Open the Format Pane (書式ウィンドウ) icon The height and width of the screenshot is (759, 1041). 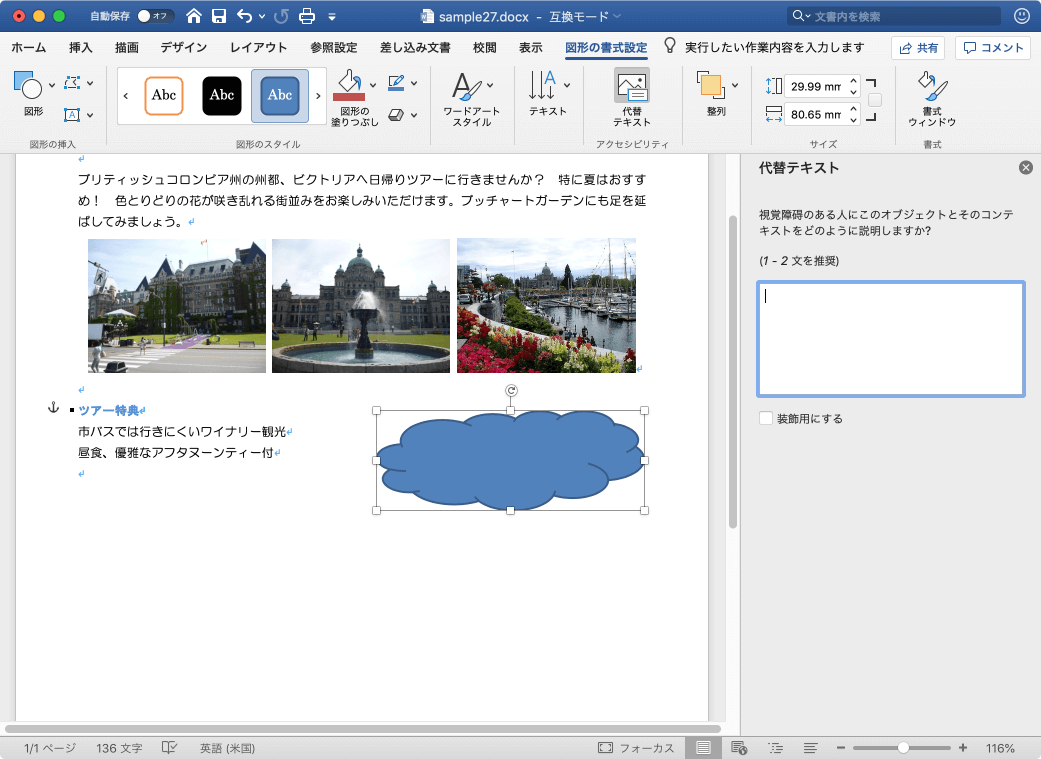931,88
